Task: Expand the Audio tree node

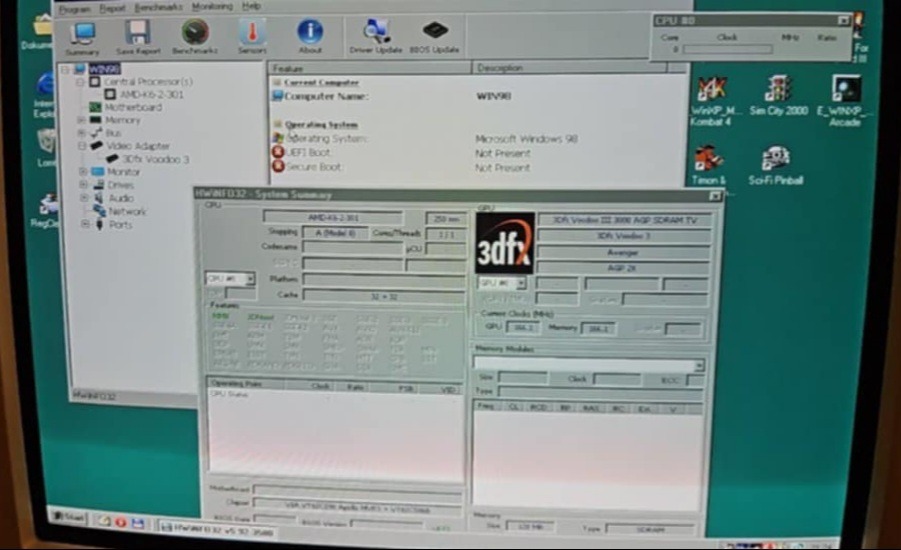Action: [x=84, y=198]
